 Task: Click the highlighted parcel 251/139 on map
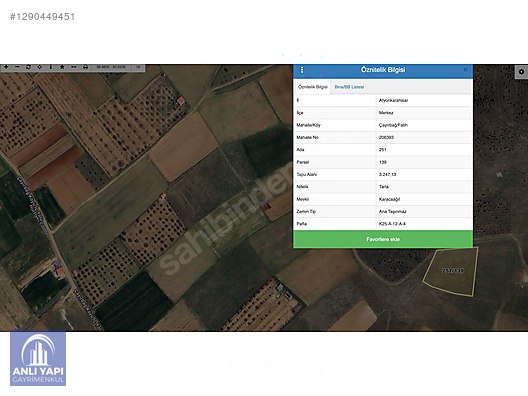[451, 271]
